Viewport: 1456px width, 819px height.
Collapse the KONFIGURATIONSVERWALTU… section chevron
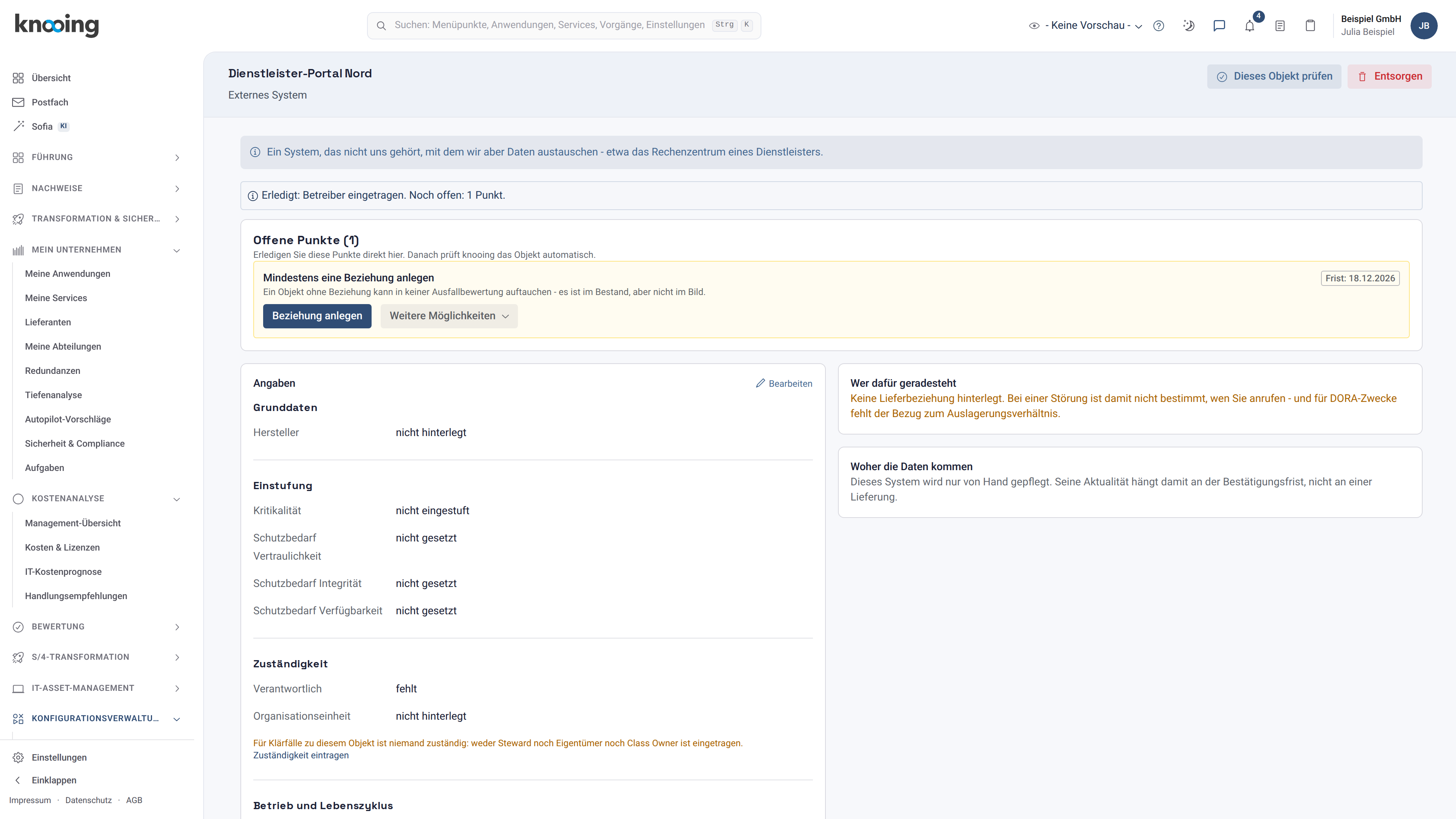click(x=177, y=719)
